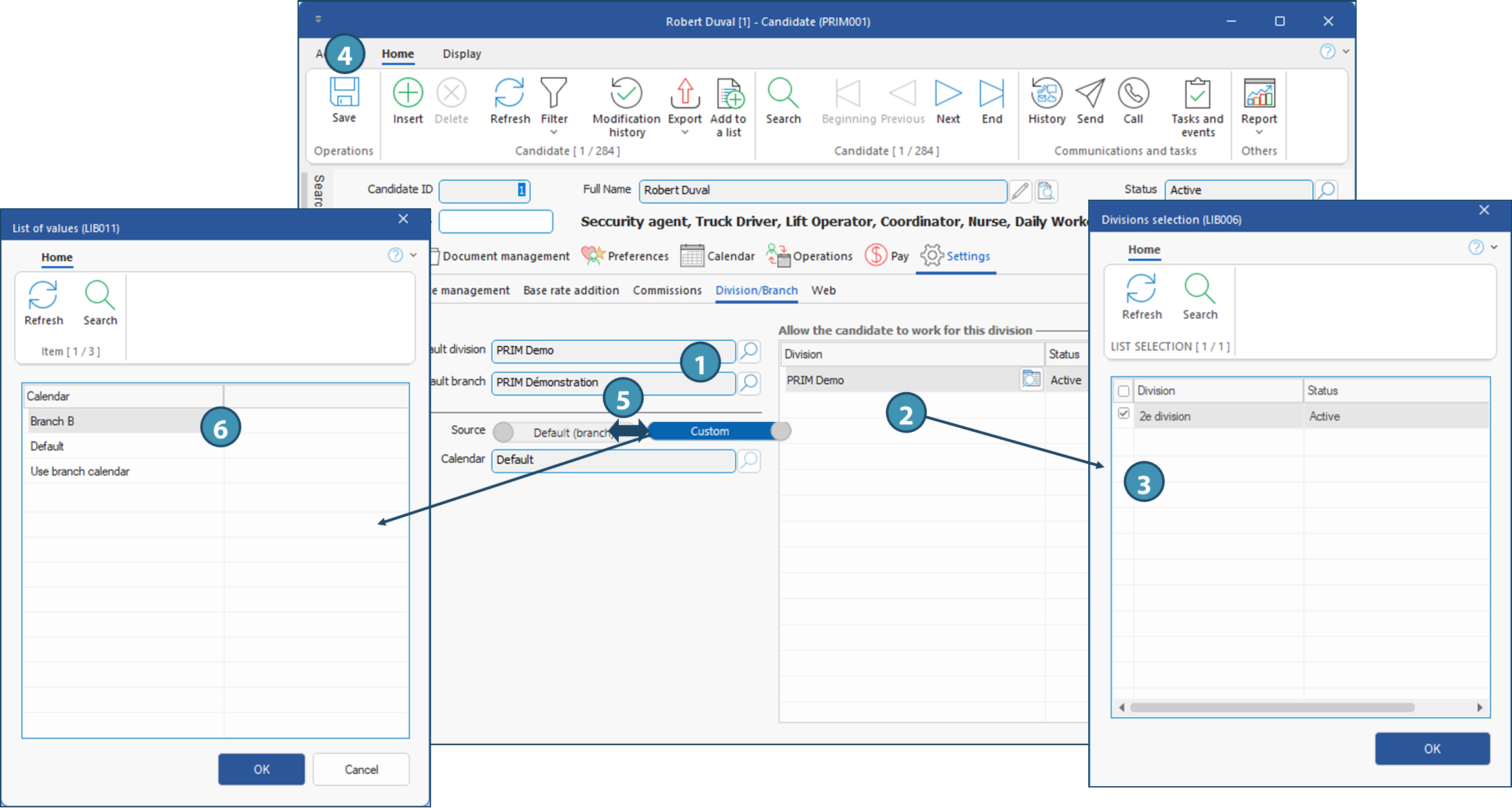The image size is (1512, 808).
Task: Expand the Export dropdown arrow
Action: click(685, 132)
